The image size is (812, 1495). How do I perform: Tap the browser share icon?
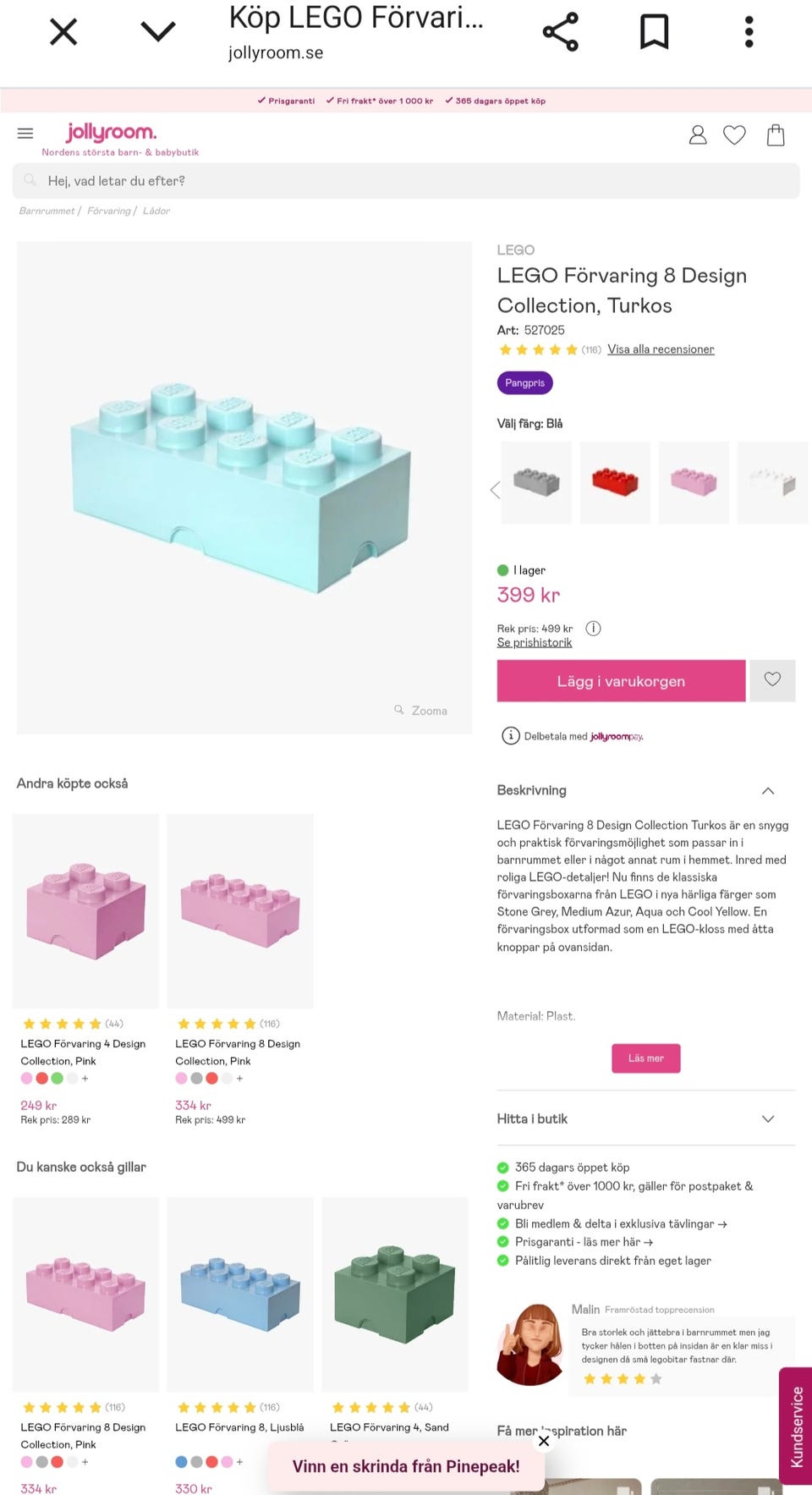pos(560,32)
